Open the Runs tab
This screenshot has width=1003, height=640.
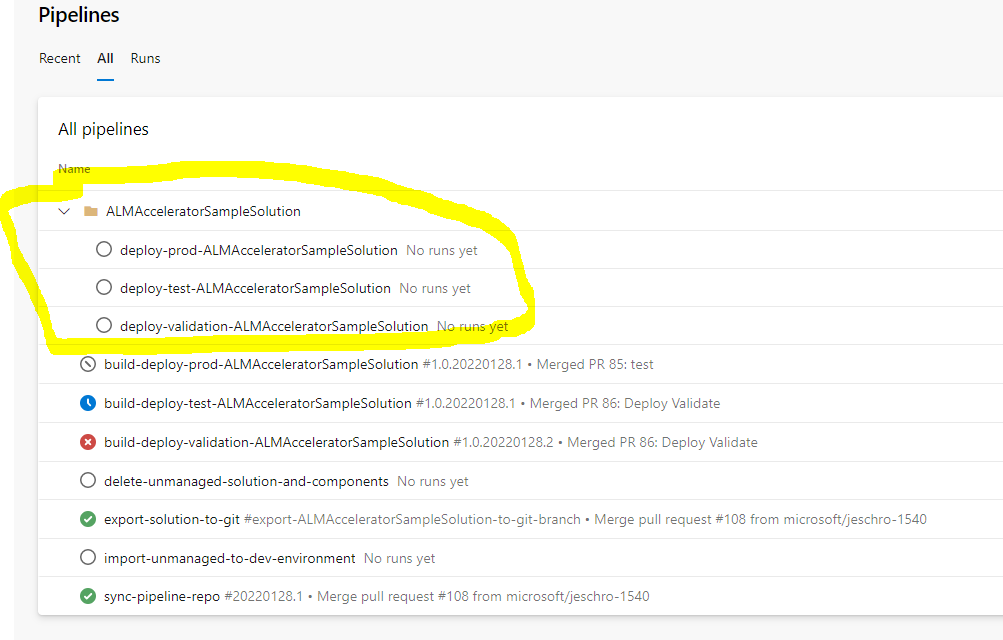click(145, 58)
